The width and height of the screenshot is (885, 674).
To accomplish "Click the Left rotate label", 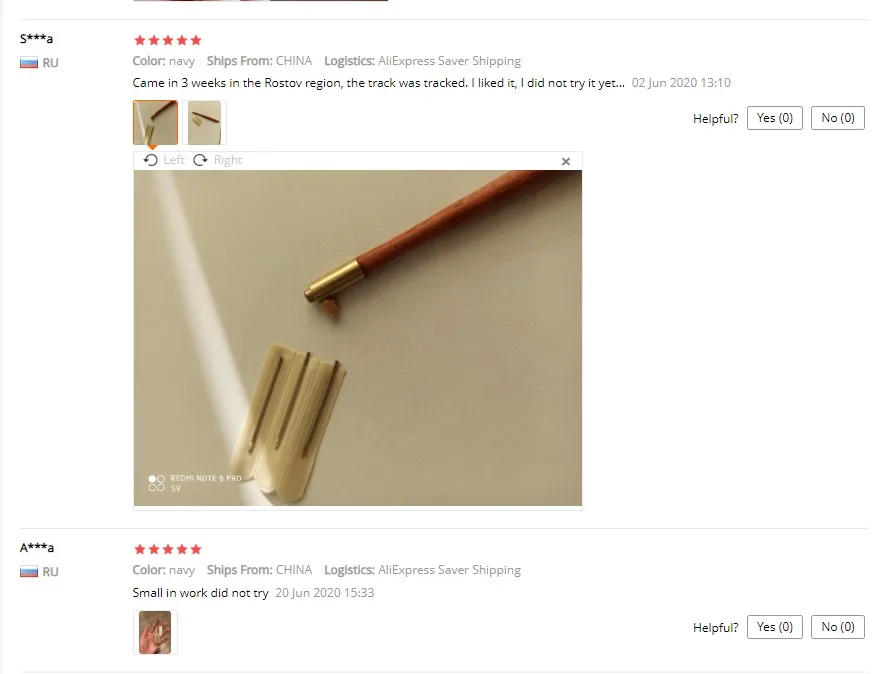I will pos(174,160).
